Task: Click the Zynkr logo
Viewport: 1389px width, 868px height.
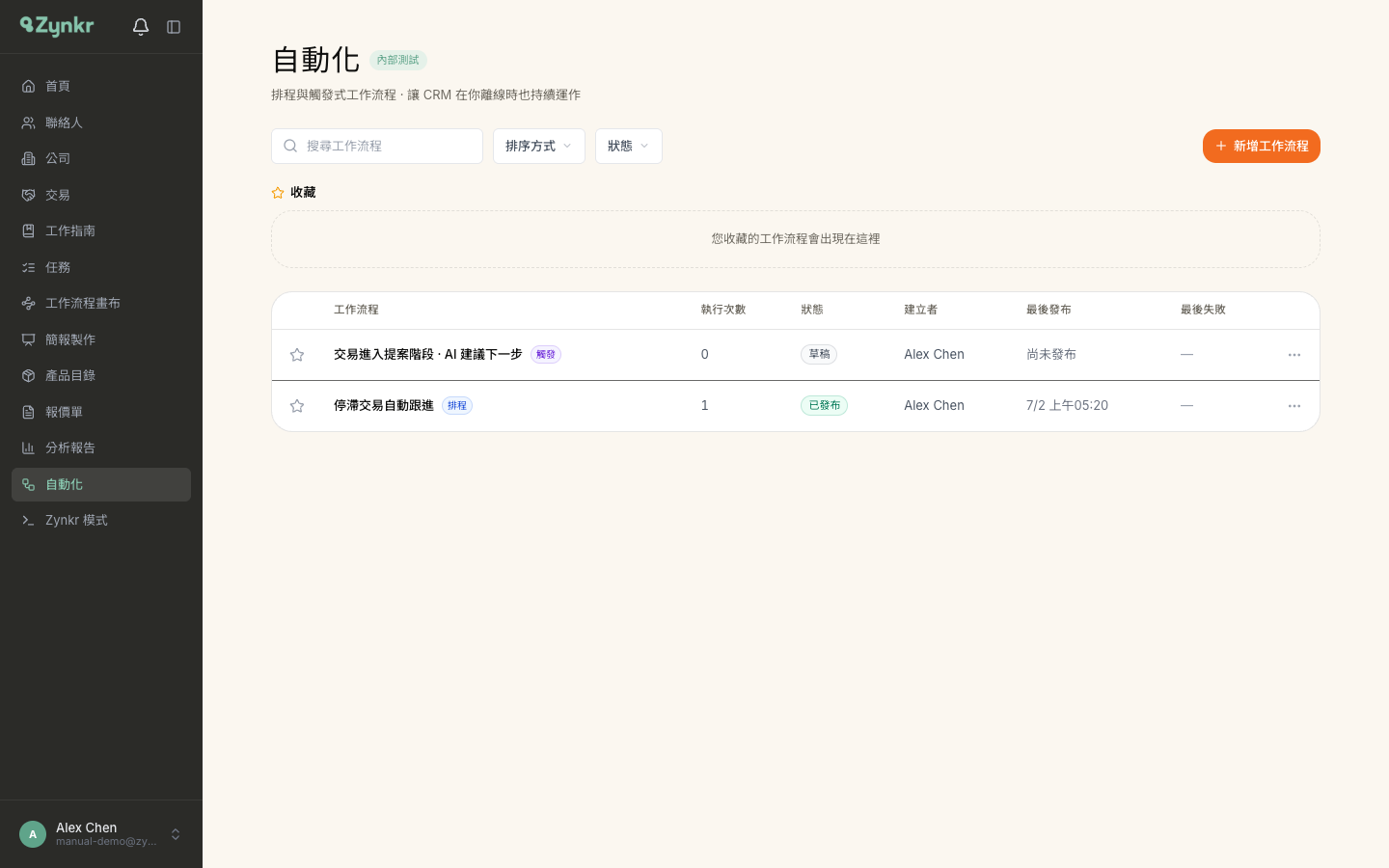Action: tap(57, 26)
